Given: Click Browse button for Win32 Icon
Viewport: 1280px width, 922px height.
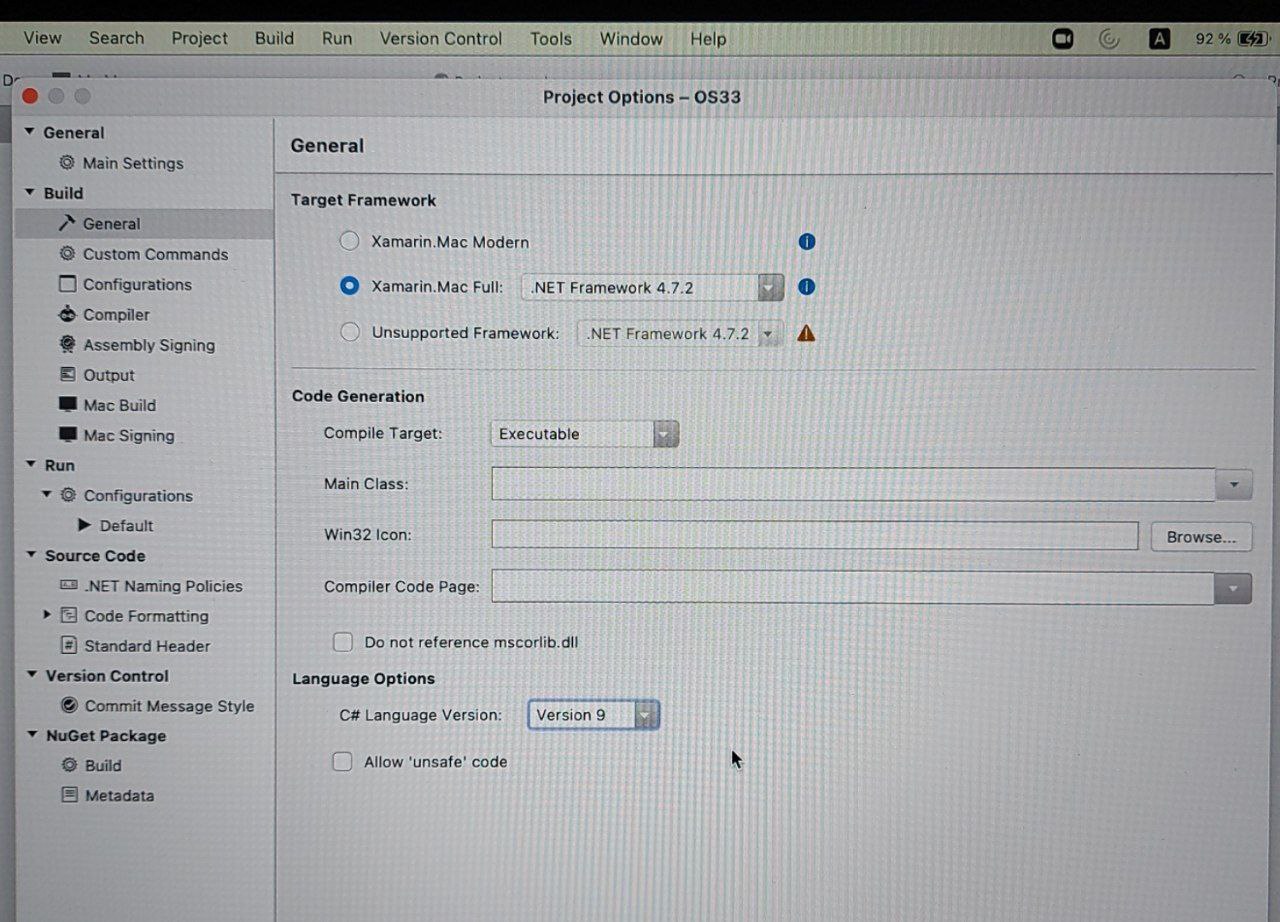Looking at the screenshot, I should (1201, 537).
